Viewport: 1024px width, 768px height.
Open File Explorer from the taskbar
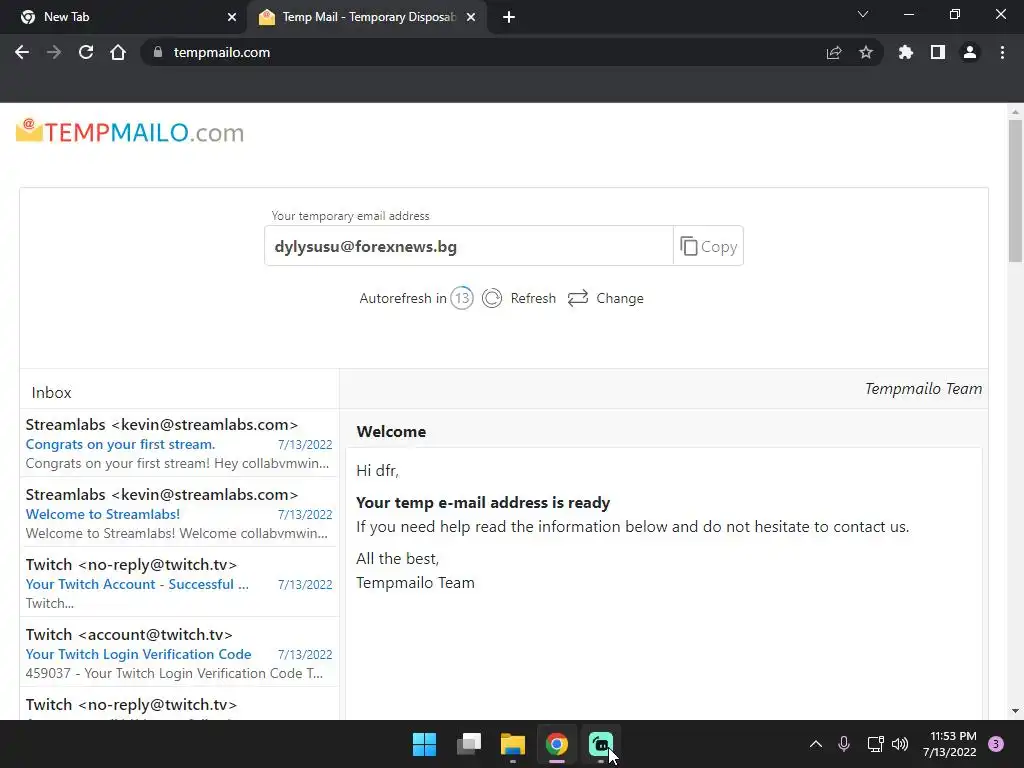point(513,744)
